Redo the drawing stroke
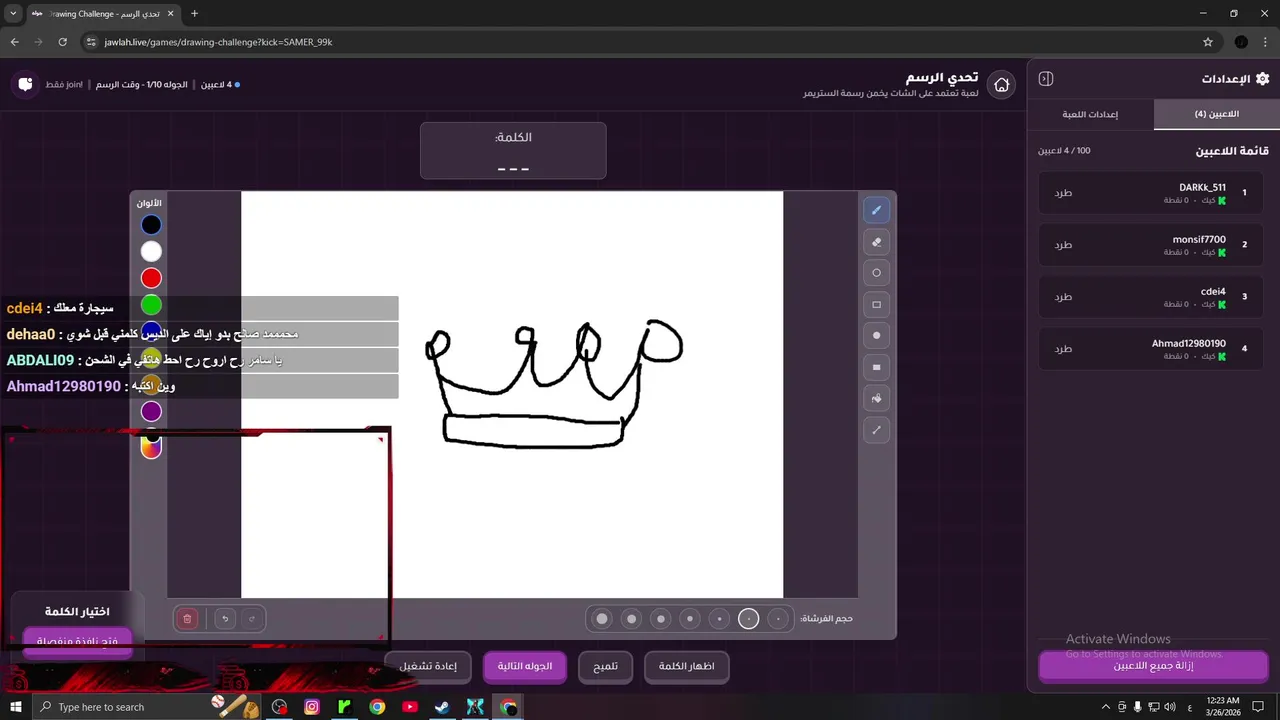 pyautogui.click(x=252, y=619)
